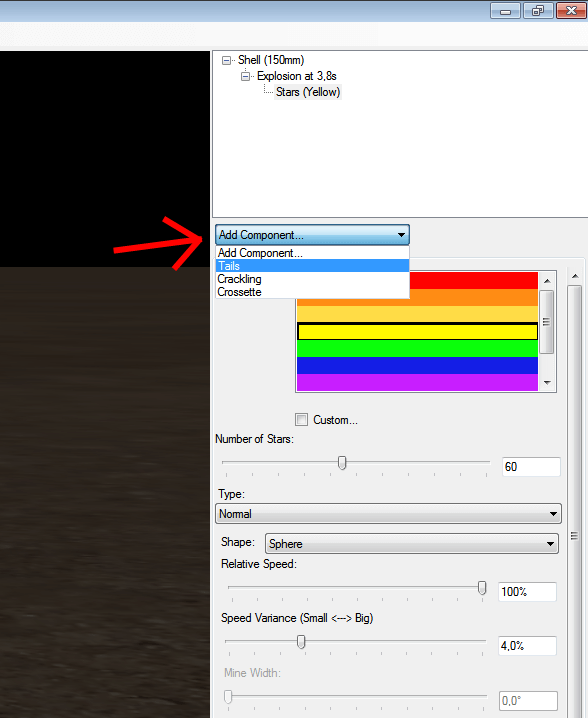Open the Add Component dropdown
Screen dimensions: 588x718
point(312,235)
